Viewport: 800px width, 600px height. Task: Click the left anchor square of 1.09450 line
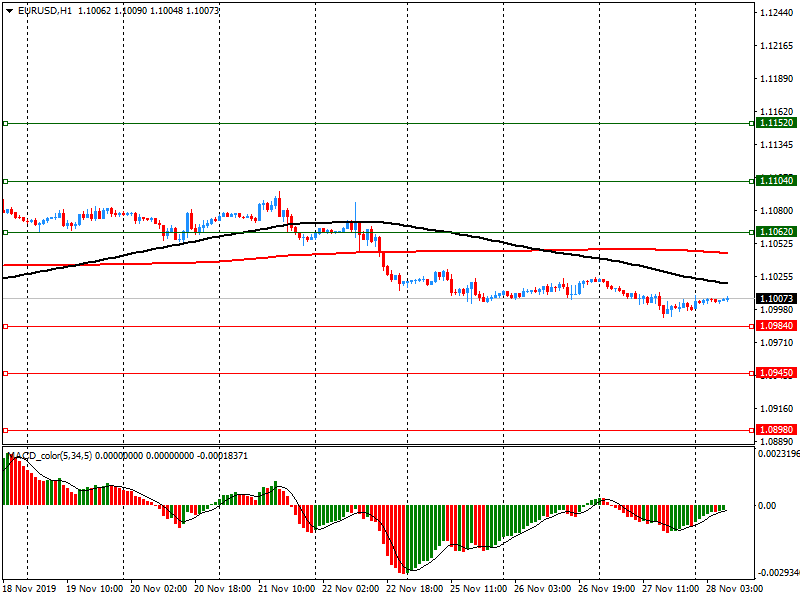[x=5, y=373]
